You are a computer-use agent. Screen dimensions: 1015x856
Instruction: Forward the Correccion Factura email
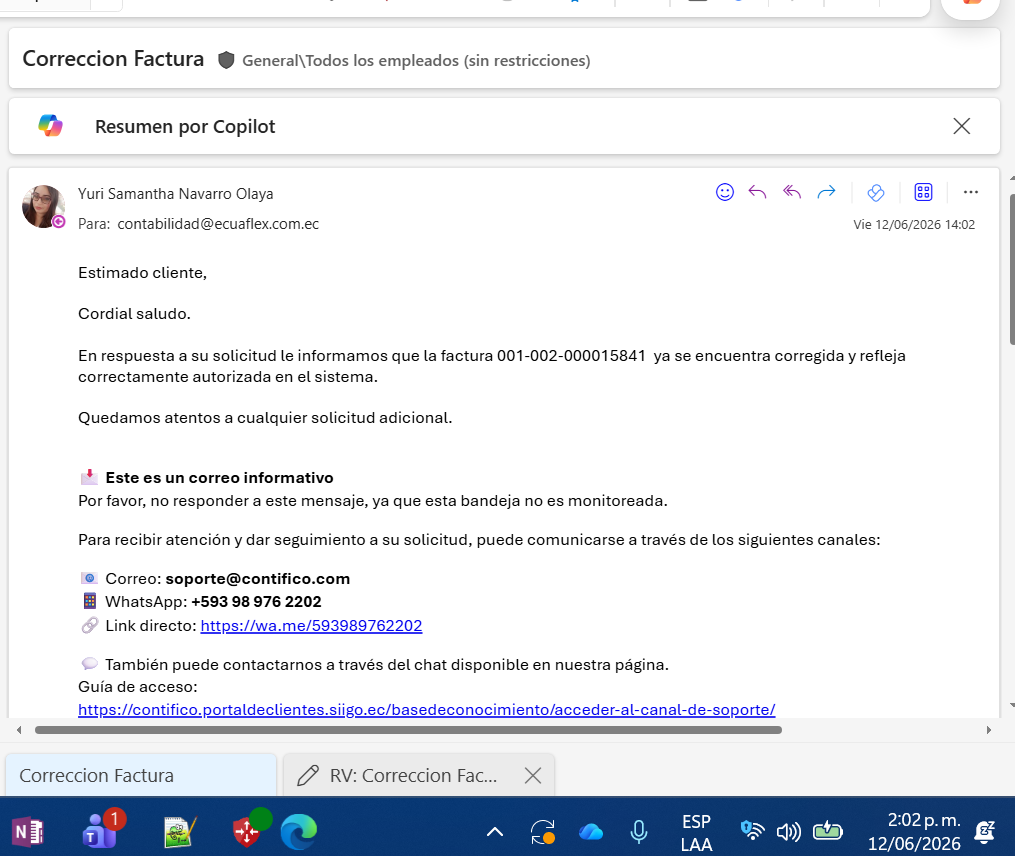pos(827,192)
